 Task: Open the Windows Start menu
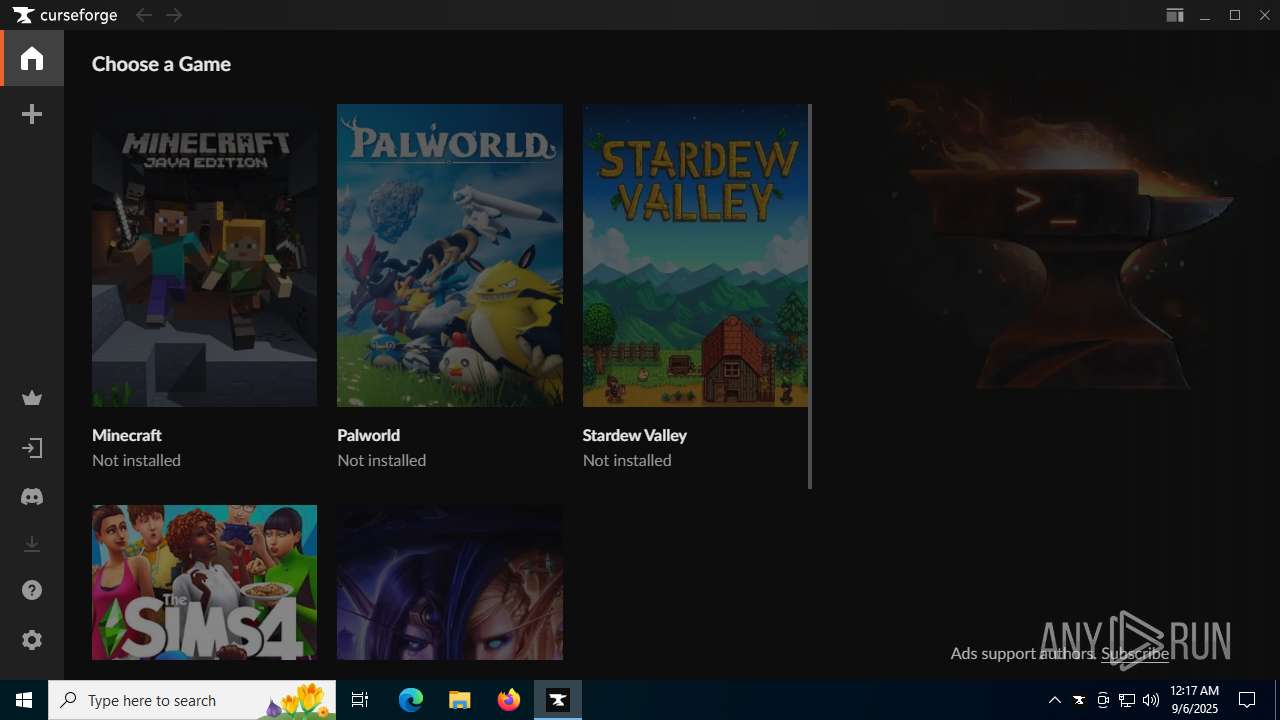[x=24, y=700]
